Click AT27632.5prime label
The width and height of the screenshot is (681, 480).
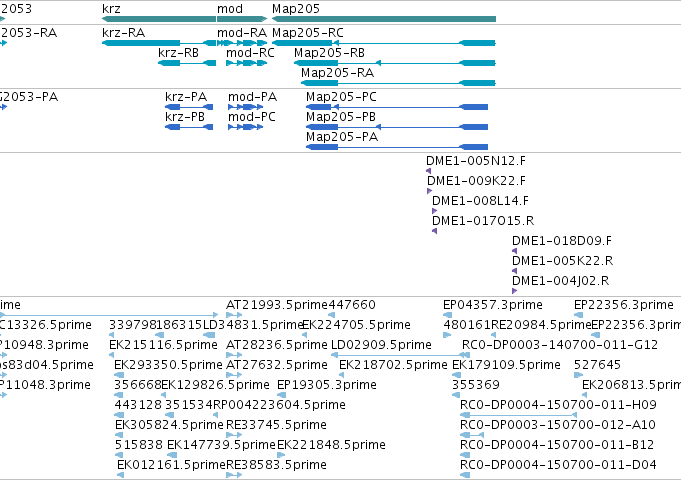(277, 364)
